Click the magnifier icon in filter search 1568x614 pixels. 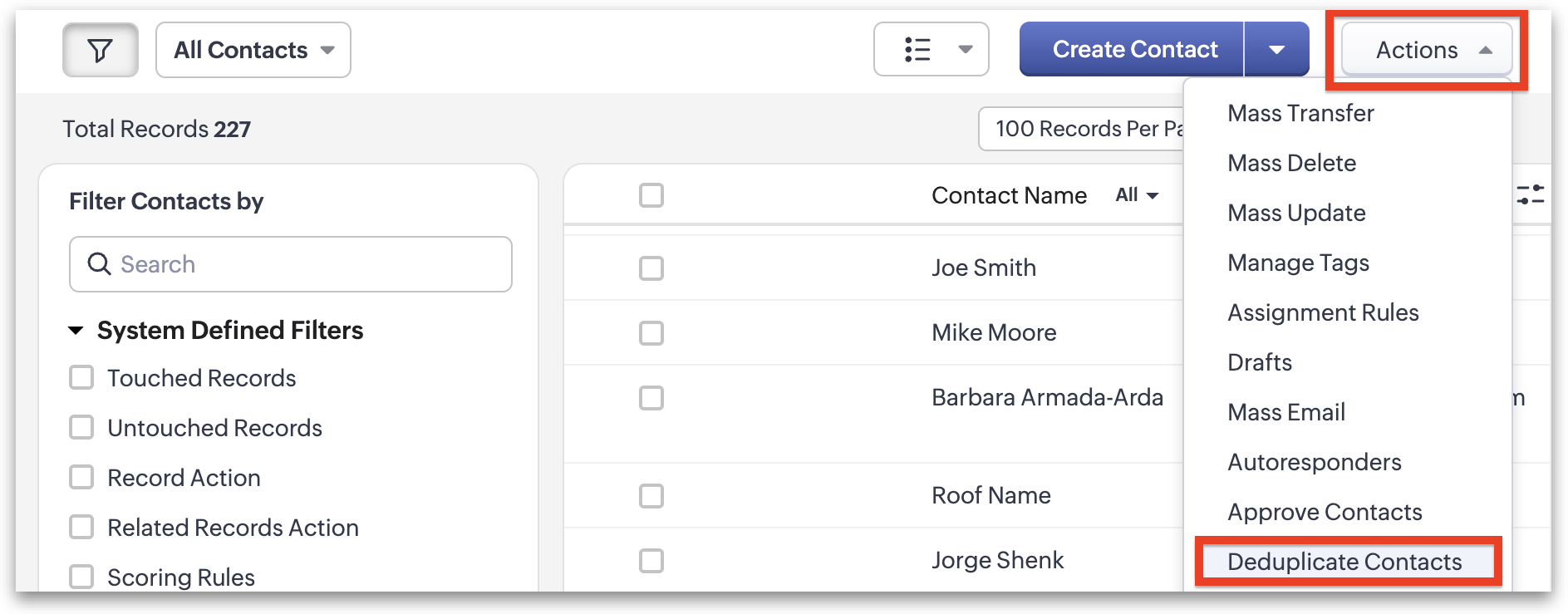pos(100,264)
